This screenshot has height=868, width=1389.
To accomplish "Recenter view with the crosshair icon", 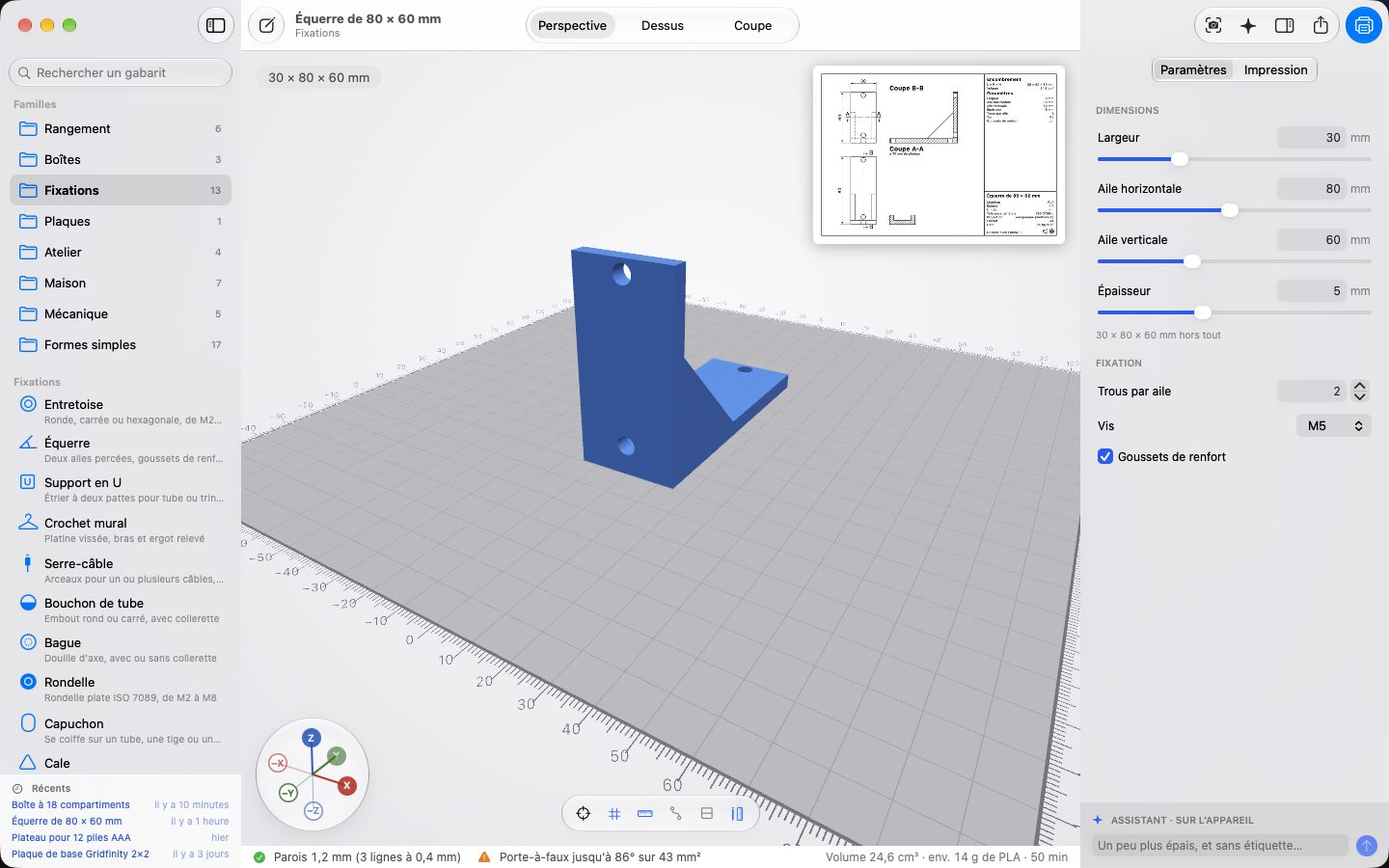I will (584, 814).
